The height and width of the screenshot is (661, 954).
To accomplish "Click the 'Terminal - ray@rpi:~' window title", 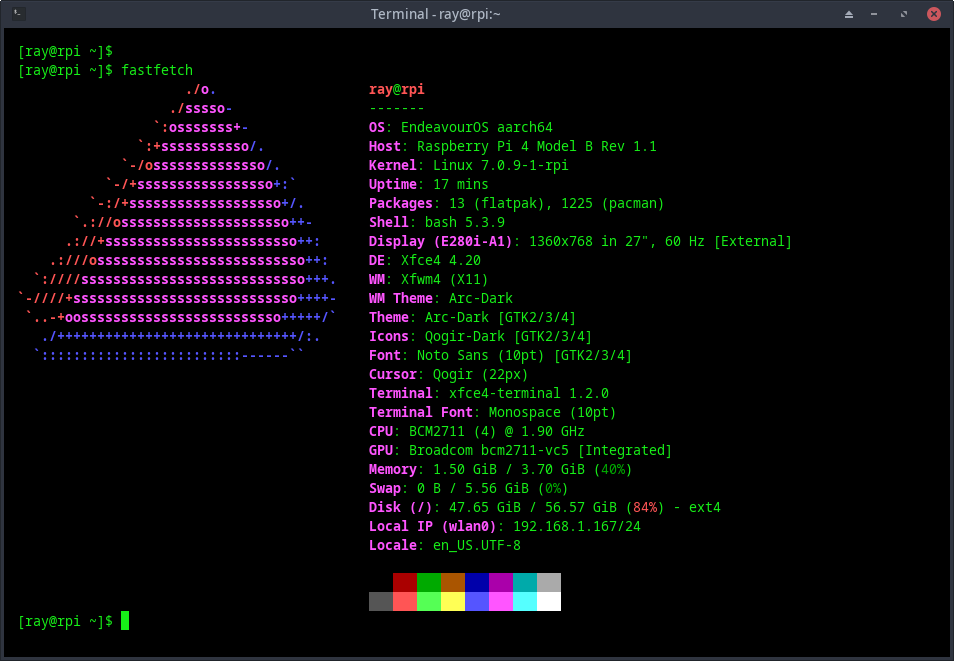I will (436, 14).
